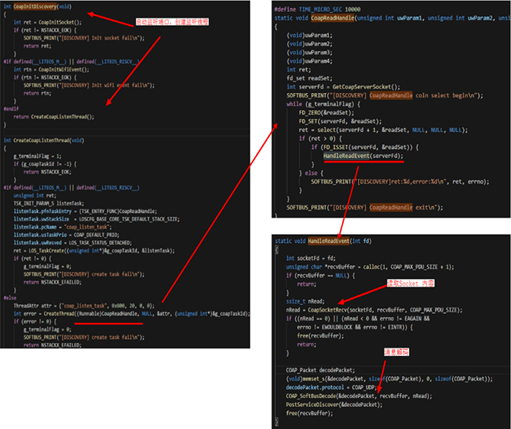Select the line 'int ret = CoapInitSocket();'
The height and width of the screenshot is (429, 511).
tap(47, 22)
